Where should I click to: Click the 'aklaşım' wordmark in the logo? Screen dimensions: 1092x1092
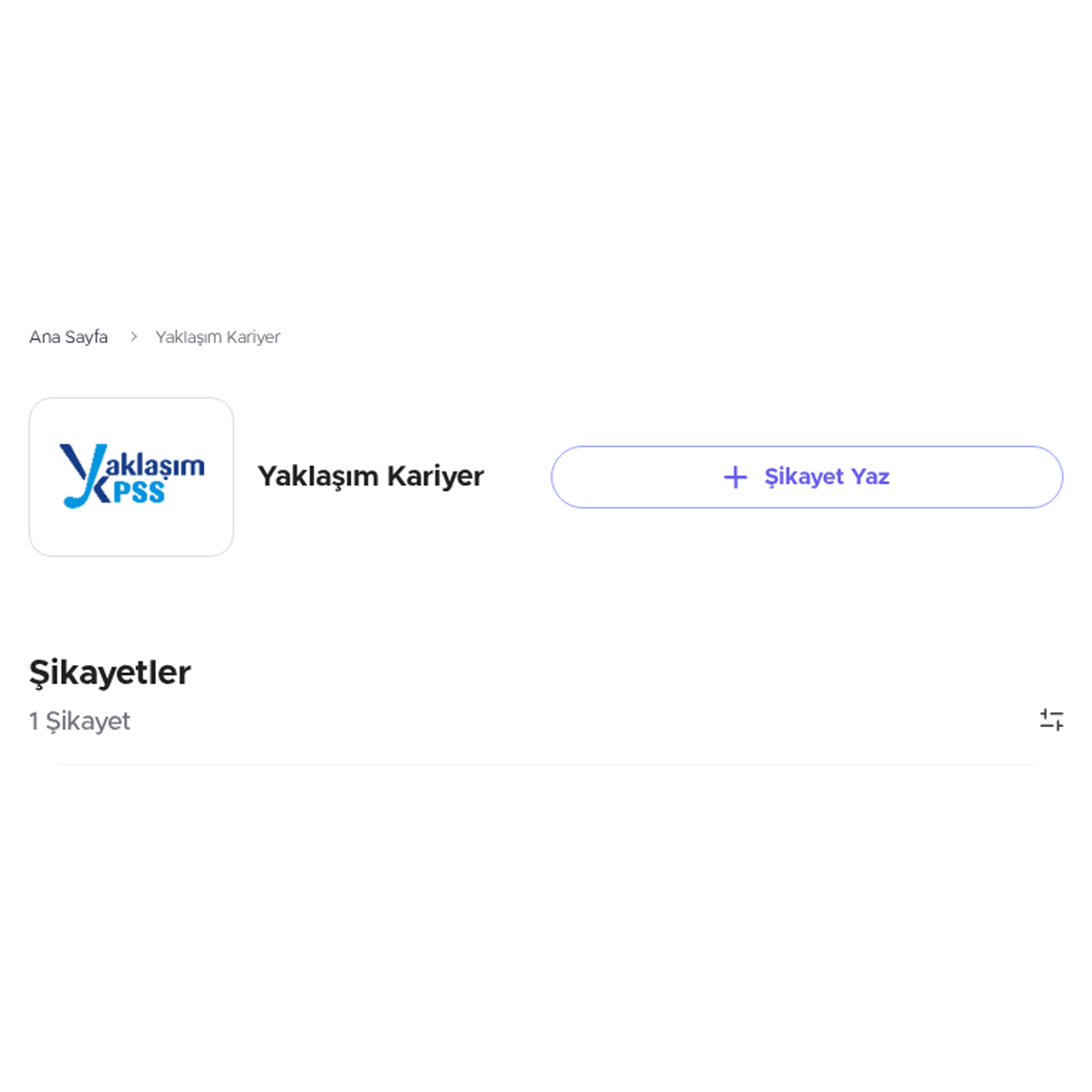pos(156,465)
